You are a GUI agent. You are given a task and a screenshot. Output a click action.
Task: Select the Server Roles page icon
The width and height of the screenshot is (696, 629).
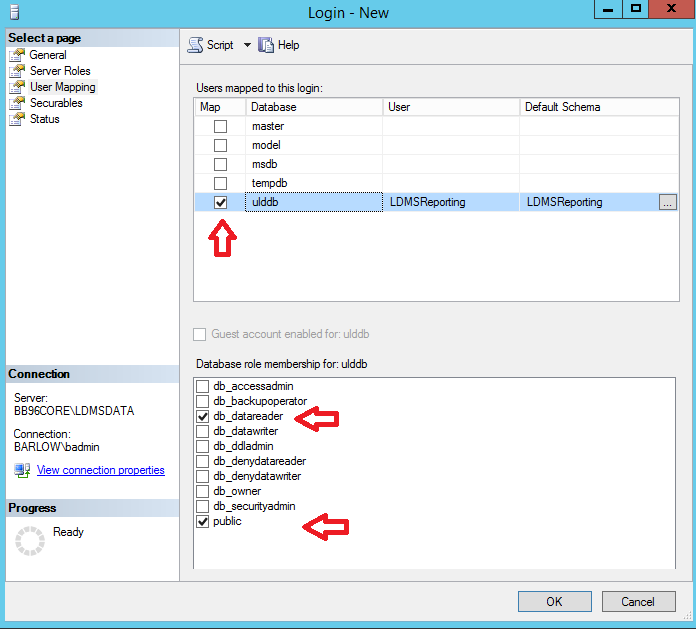[x=16, y=71]
